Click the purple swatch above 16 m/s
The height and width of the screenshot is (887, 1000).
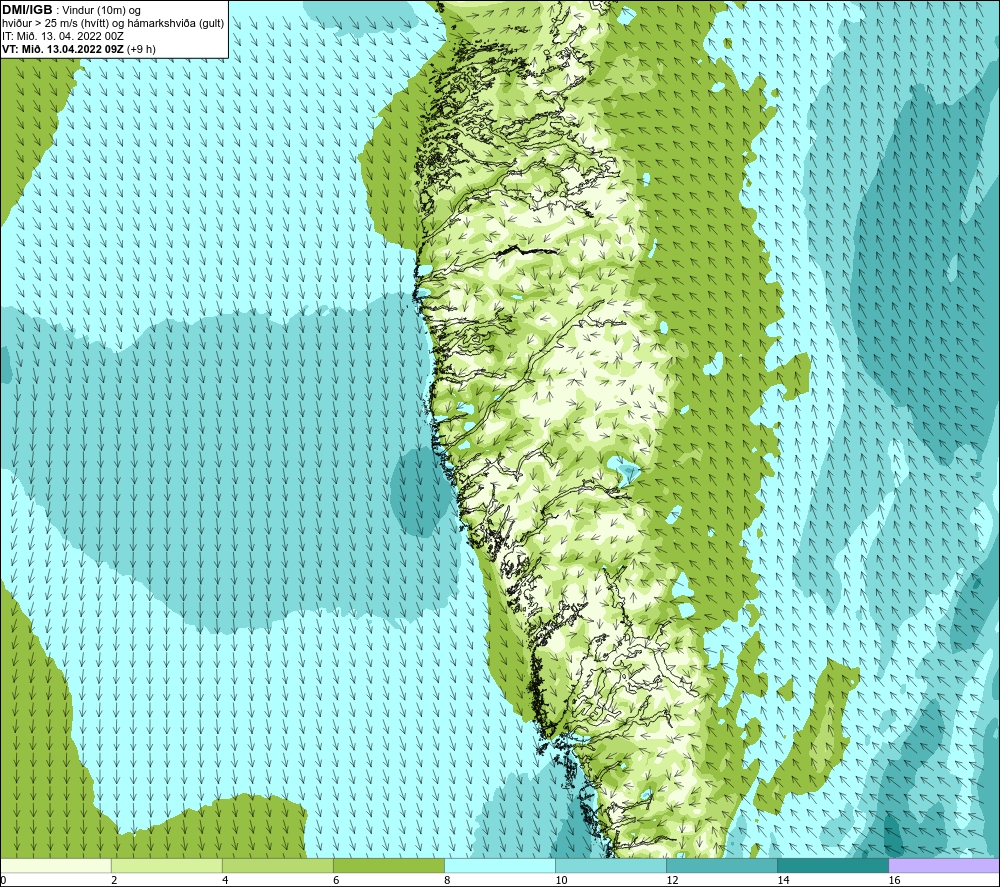944,866
